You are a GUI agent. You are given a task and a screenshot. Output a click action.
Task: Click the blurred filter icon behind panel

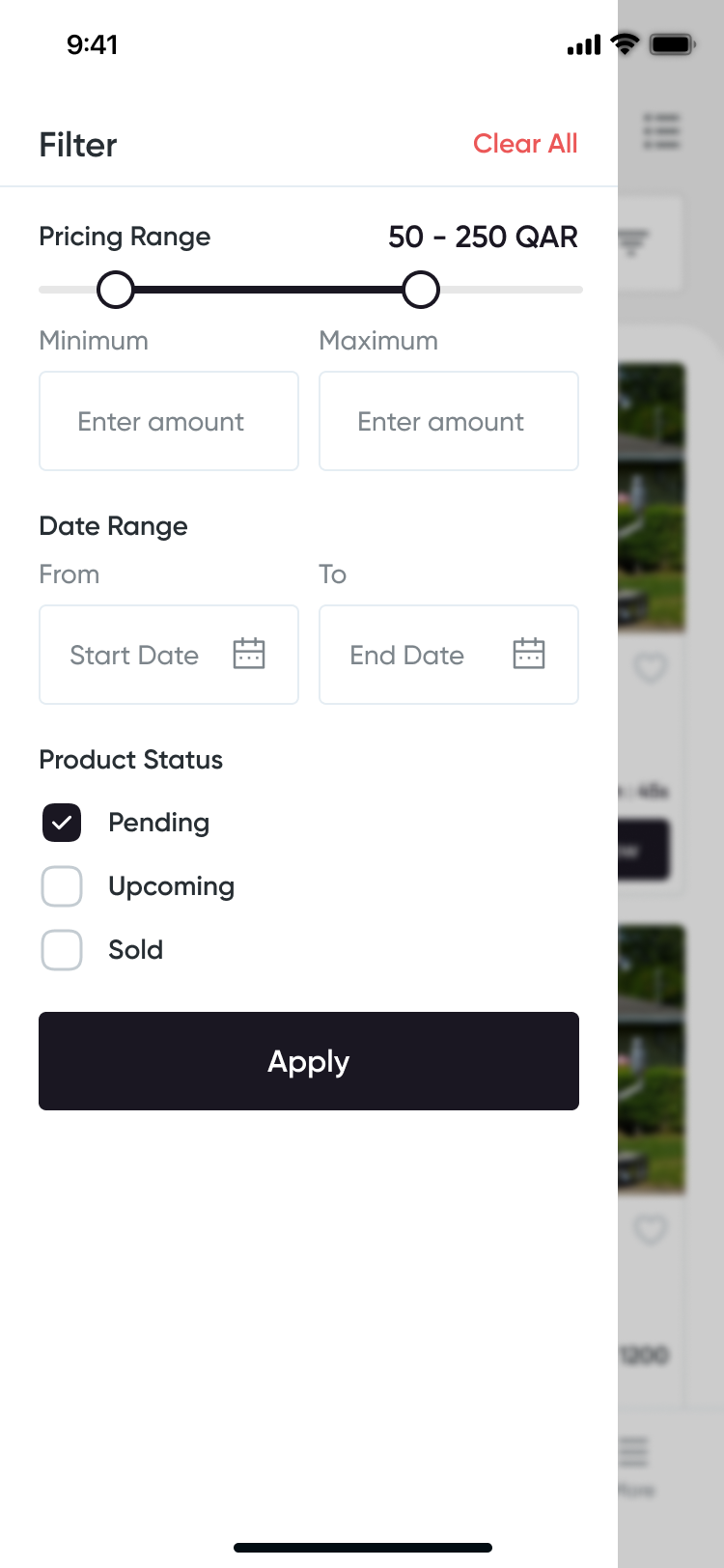634,242
